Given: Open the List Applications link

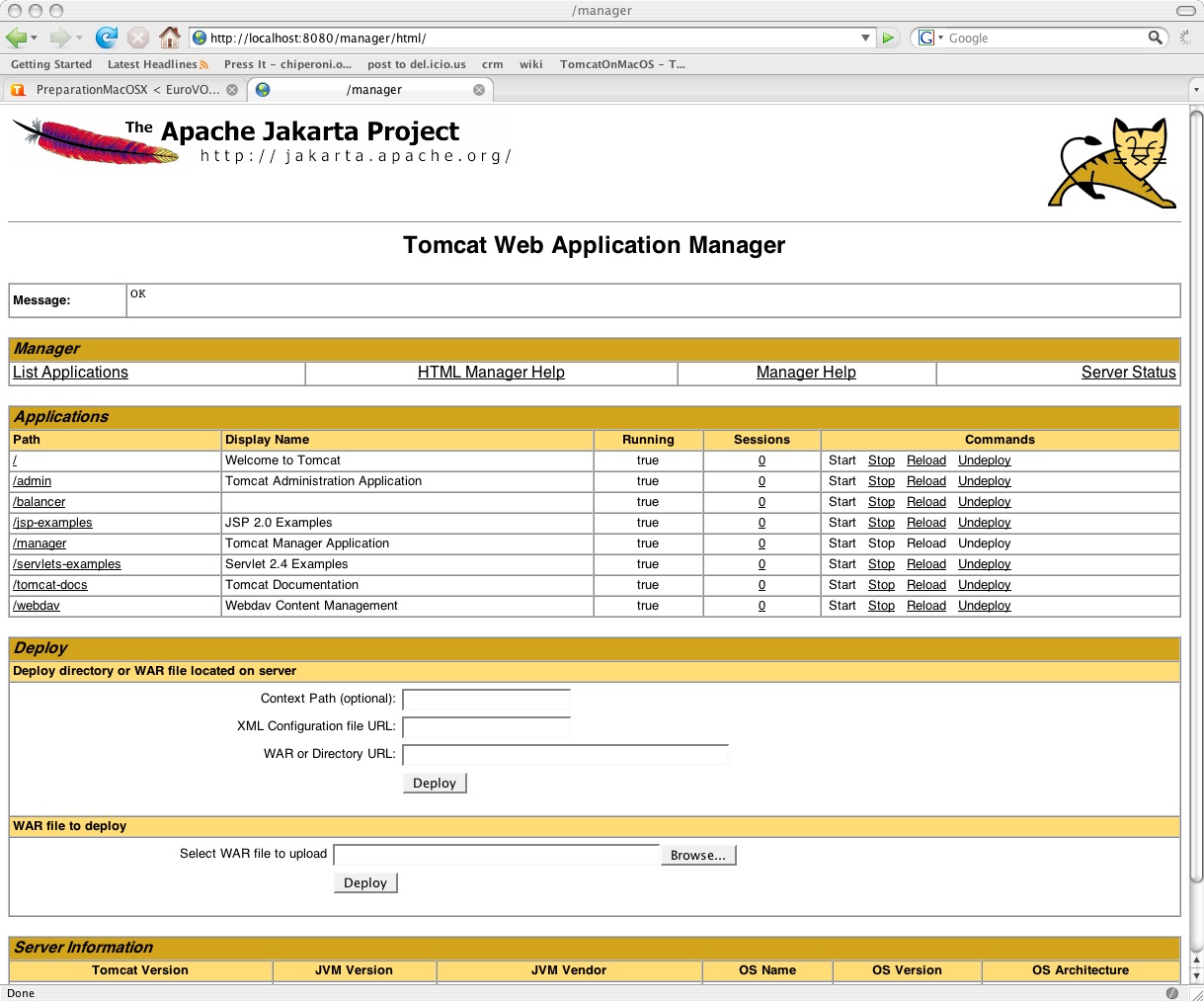Looking at the screenshot, I should coord(70,373).
